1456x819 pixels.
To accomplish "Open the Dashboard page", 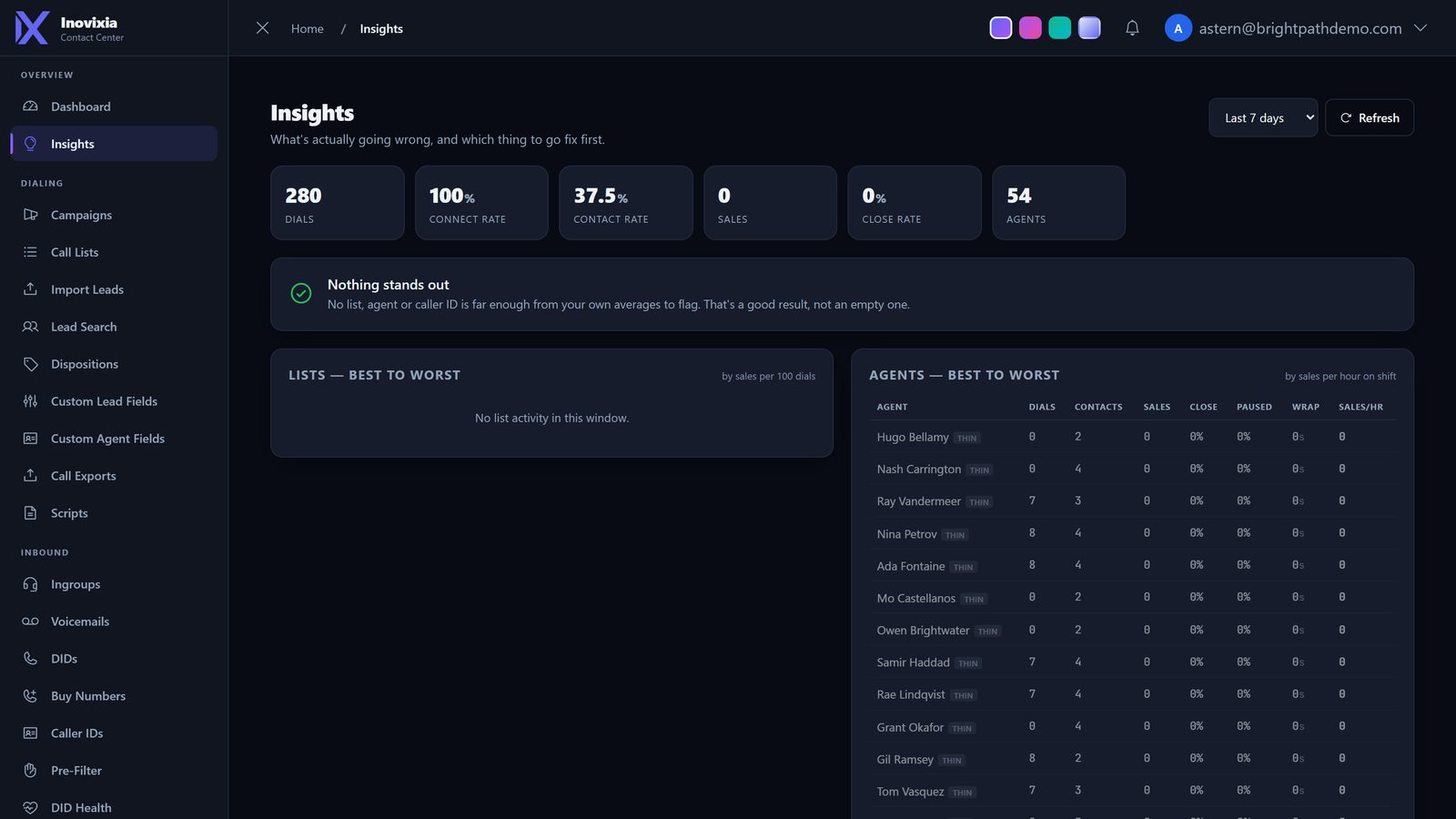I will click(114, 106).
